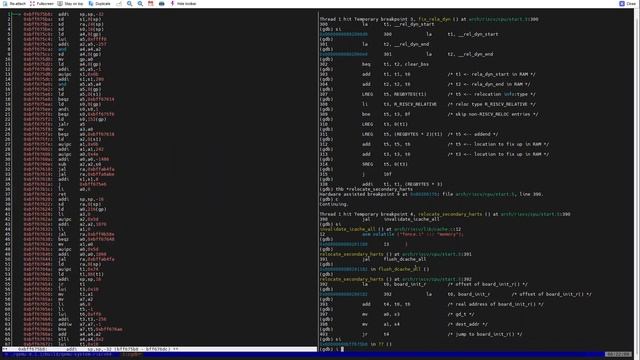Click the 'asm volatile' fence.i source line
Screen dimensions: 640x360
click(392, 234)
